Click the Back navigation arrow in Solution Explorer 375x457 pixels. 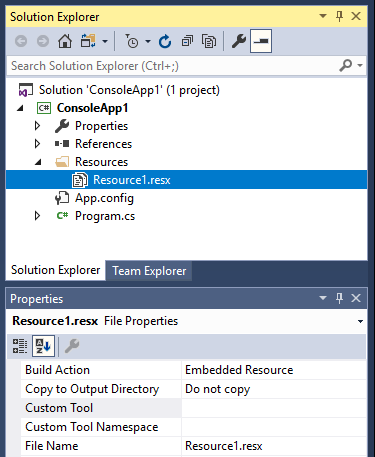pyautogui.click(x=21, y=41)
